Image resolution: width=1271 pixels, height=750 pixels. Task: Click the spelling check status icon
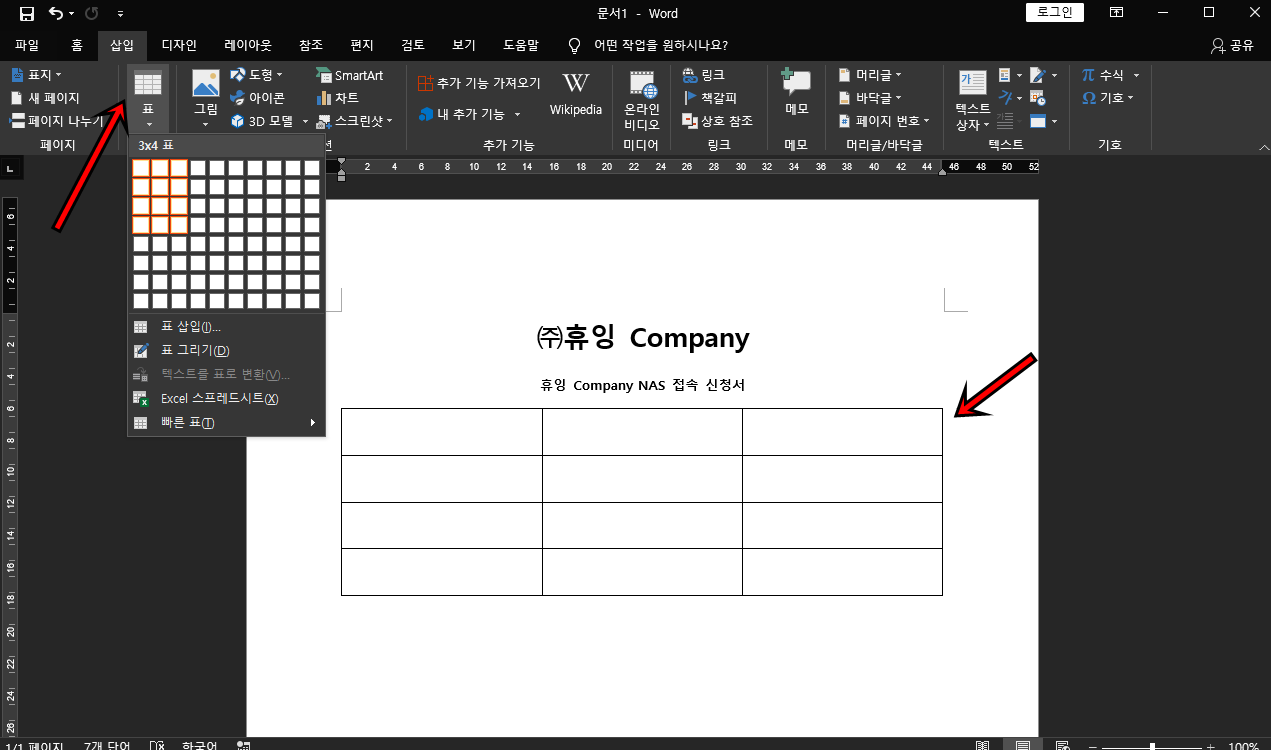(x=156, y=746)
